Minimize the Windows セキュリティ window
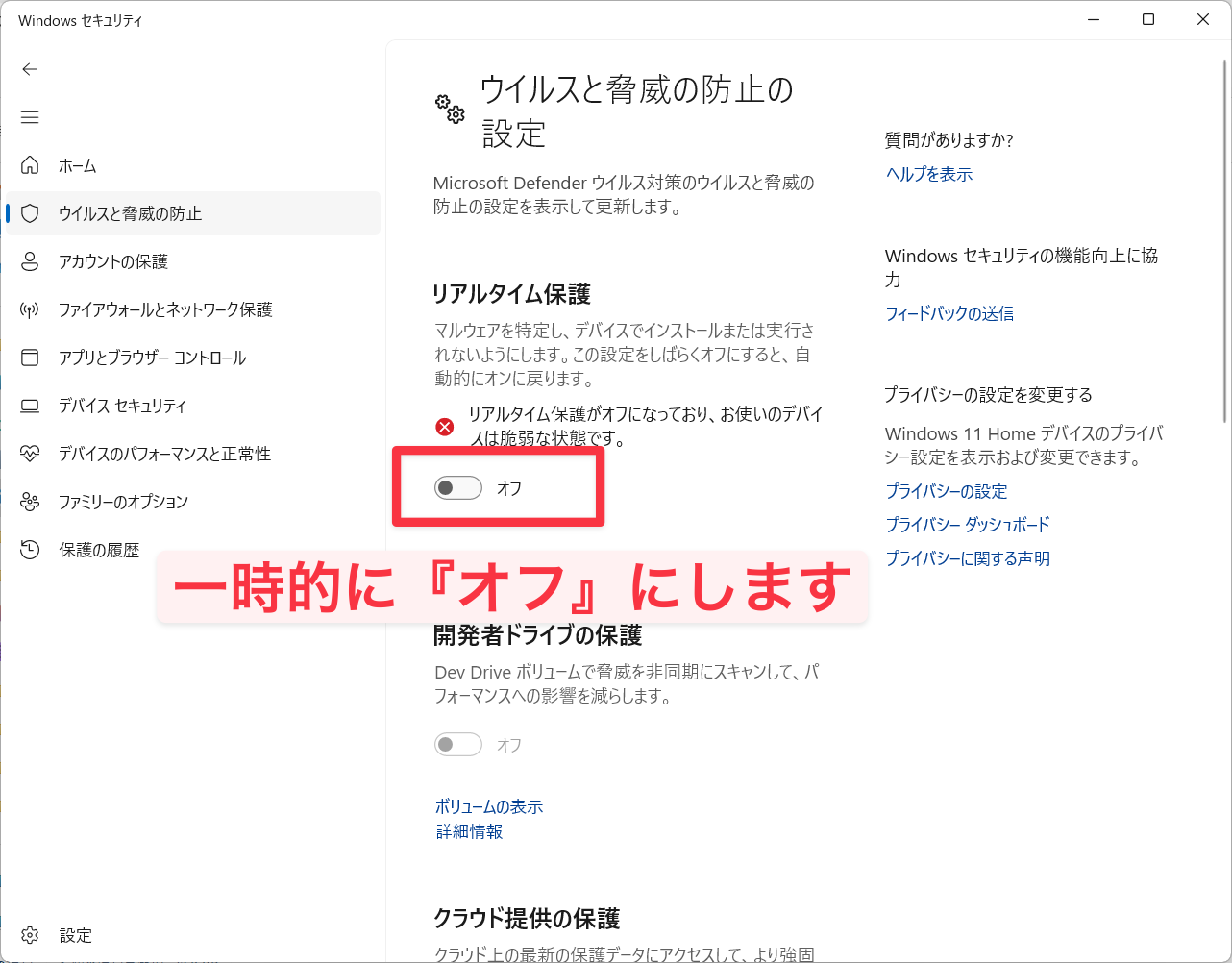This screenshot has height=963, width=1232. click(1094, 19)
